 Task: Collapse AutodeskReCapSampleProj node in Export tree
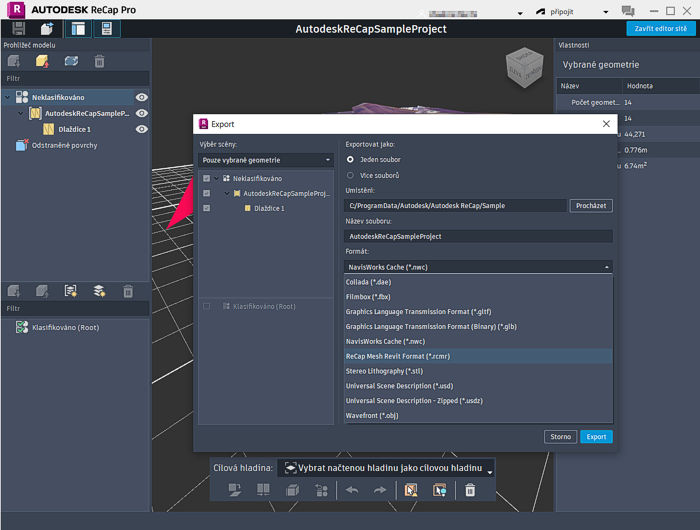pos(227,193)
